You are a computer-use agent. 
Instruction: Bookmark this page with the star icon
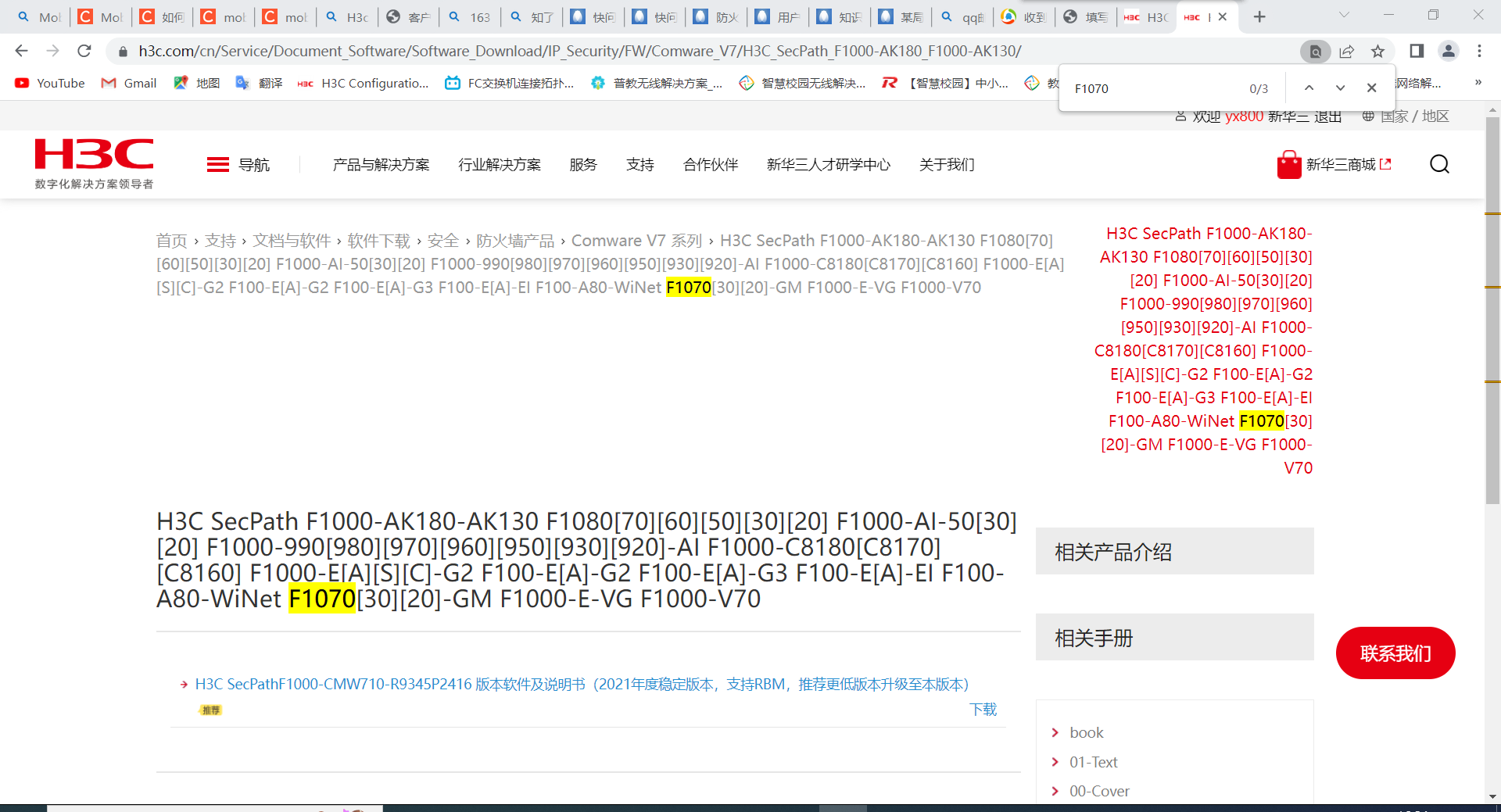point(1377,52)
